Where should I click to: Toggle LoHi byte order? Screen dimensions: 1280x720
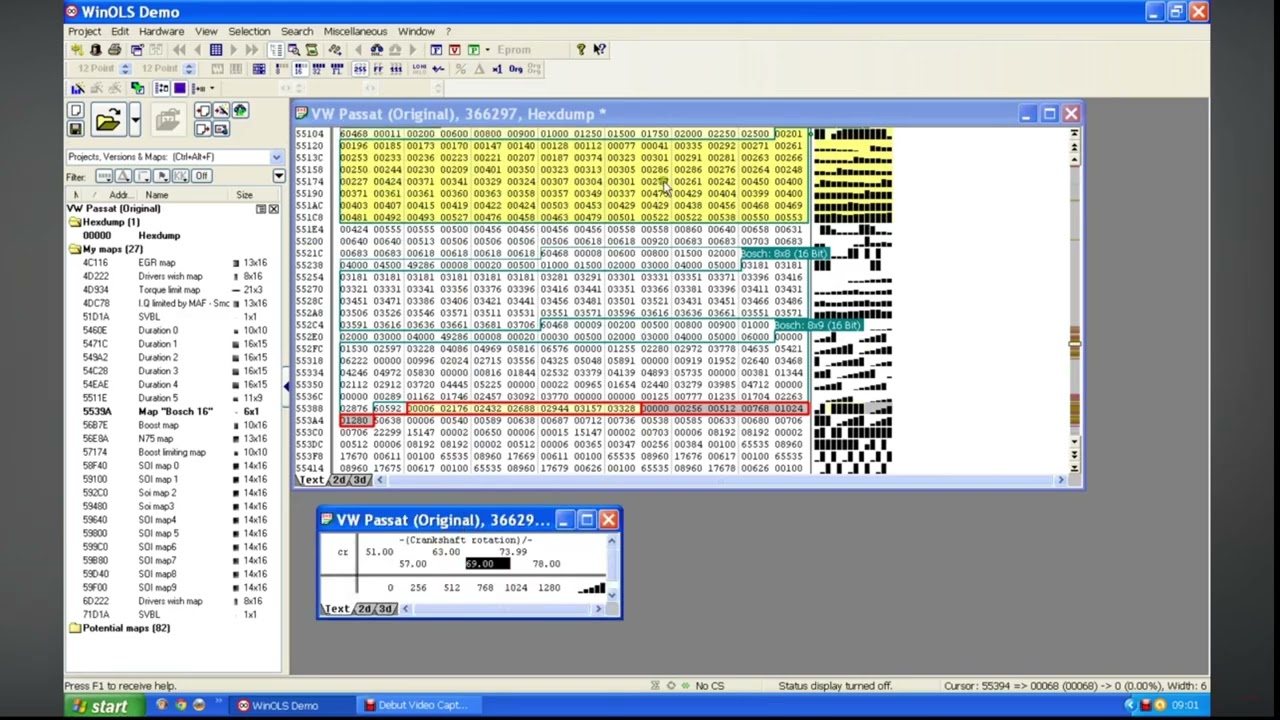click(x=419, y=69)
